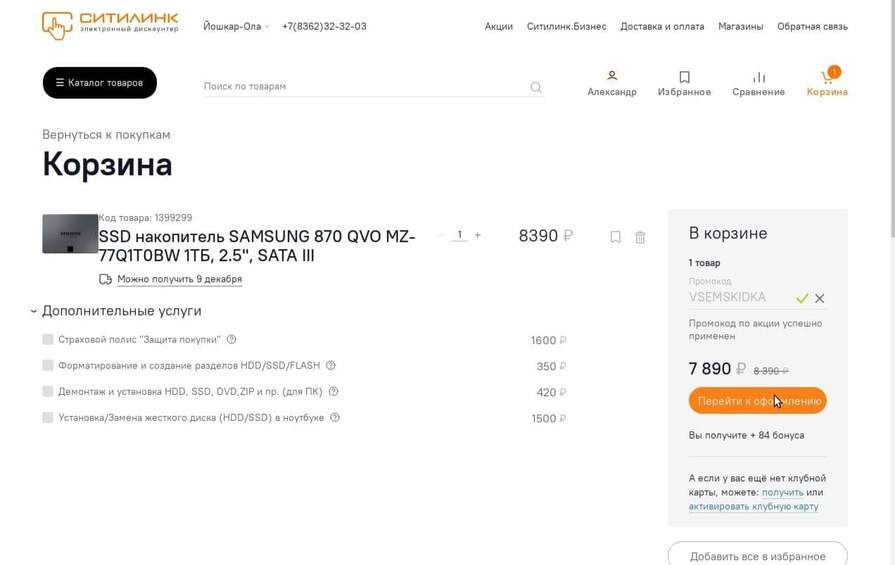Click the search magnifier icon
Viewport: 895px width, 565px height.
click(x=536, y=87)
